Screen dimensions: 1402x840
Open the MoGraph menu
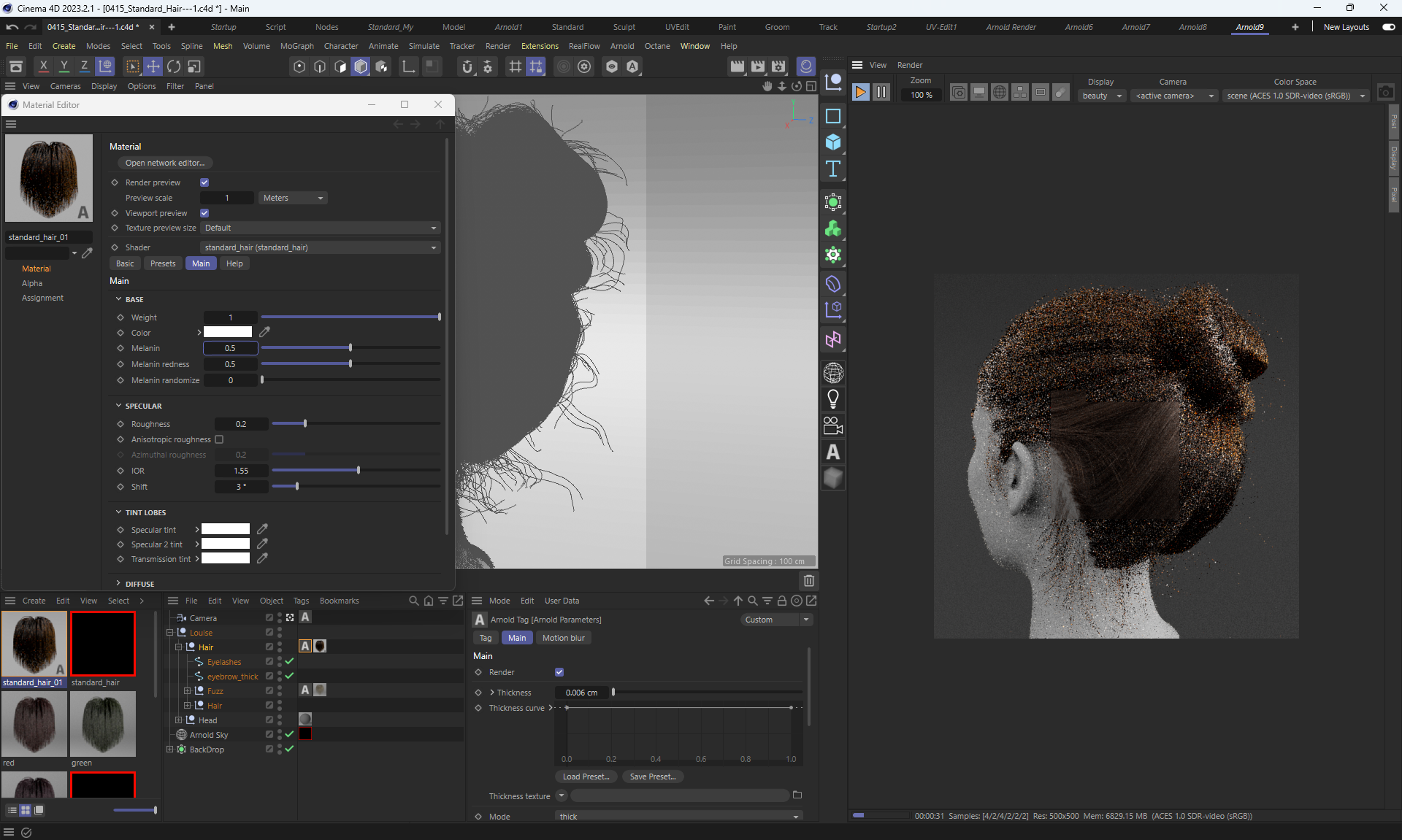click(x=296, y=46)
